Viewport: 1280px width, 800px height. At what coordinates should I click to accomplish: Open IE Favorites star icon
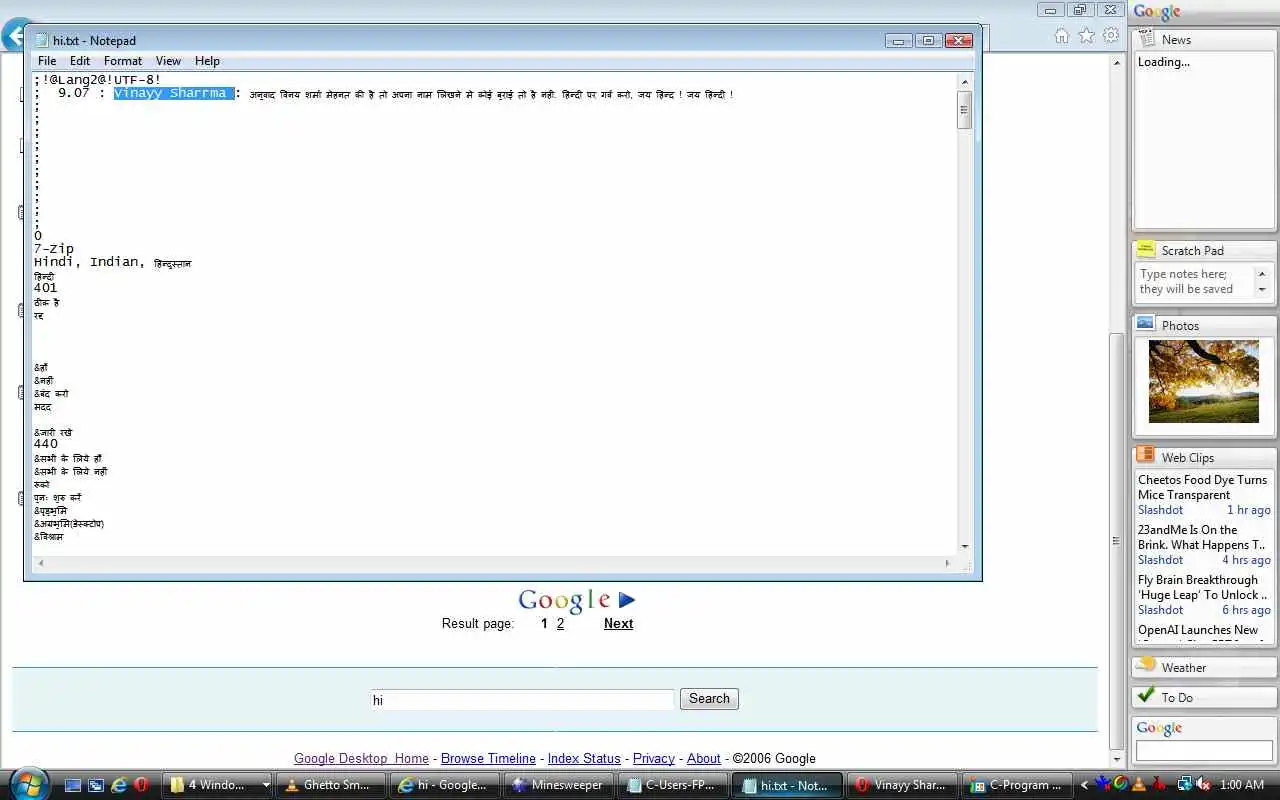[1086, 36]
